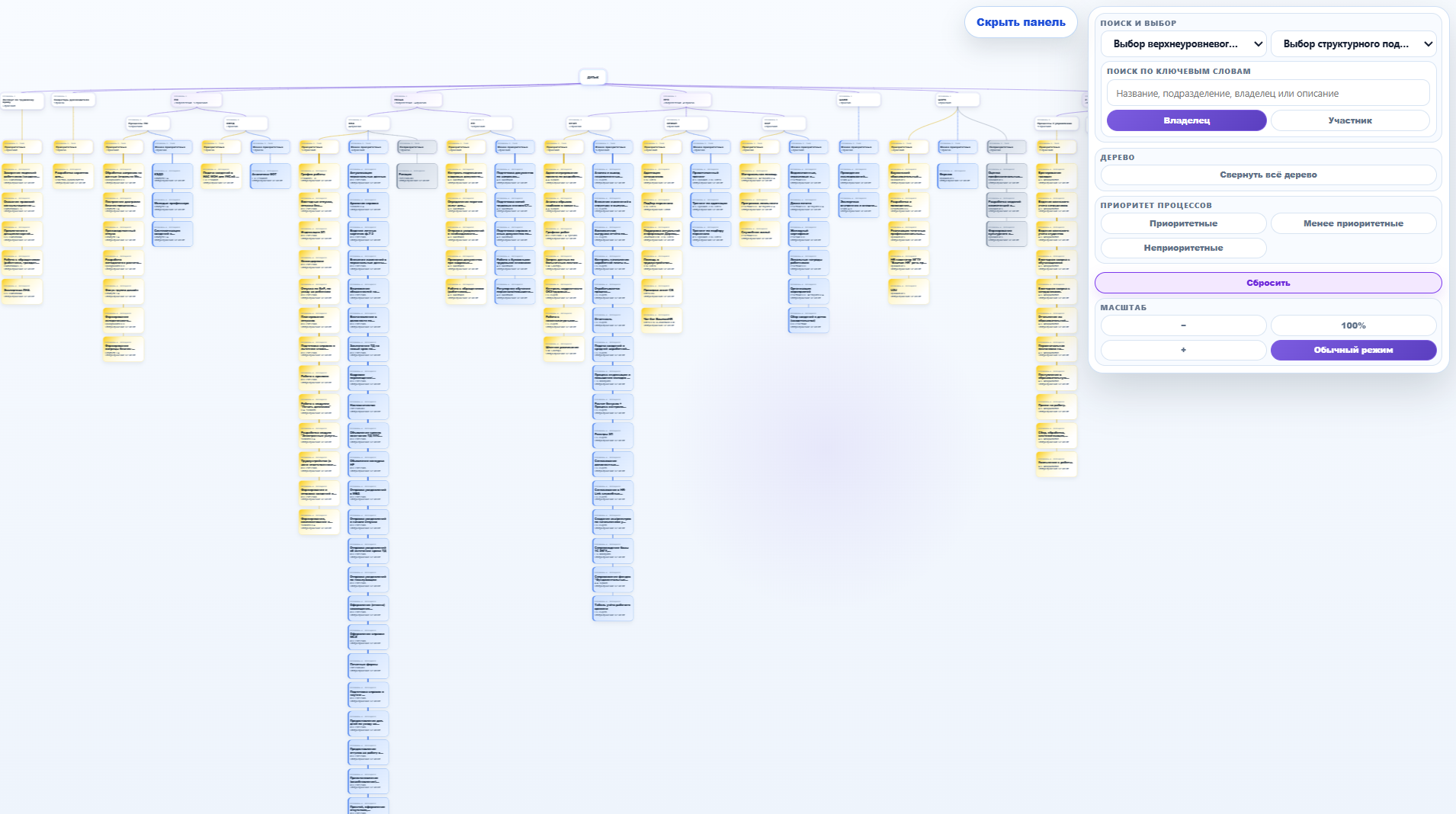Reset filters with Сбросить button
This screenshot has width=1456, height=814.
pos(1268,283)
